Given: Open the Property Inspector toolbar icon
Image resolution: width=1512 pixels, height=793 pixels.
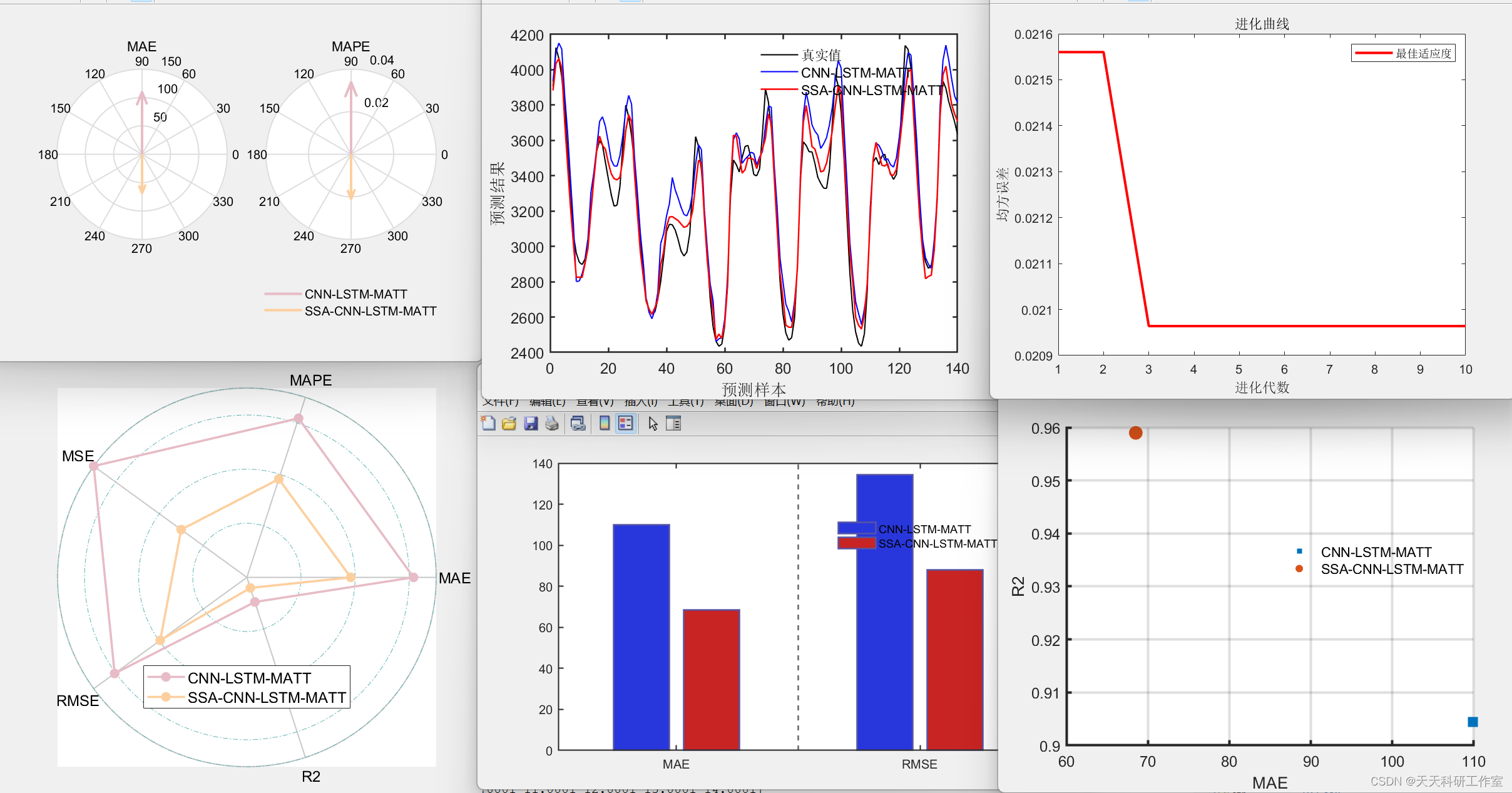Looking at the screenshot, I should [x=673, y=424].
